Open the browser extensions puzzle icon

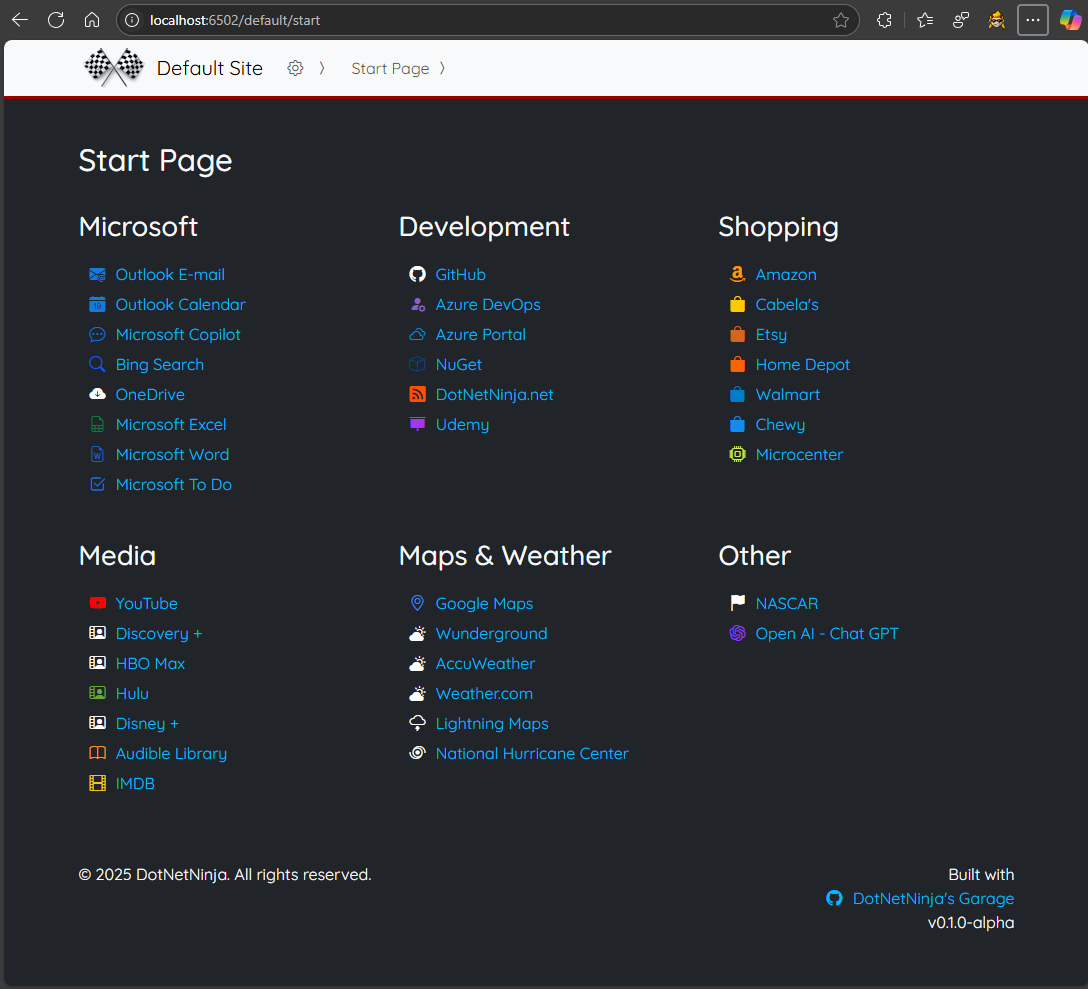[885, 20]
